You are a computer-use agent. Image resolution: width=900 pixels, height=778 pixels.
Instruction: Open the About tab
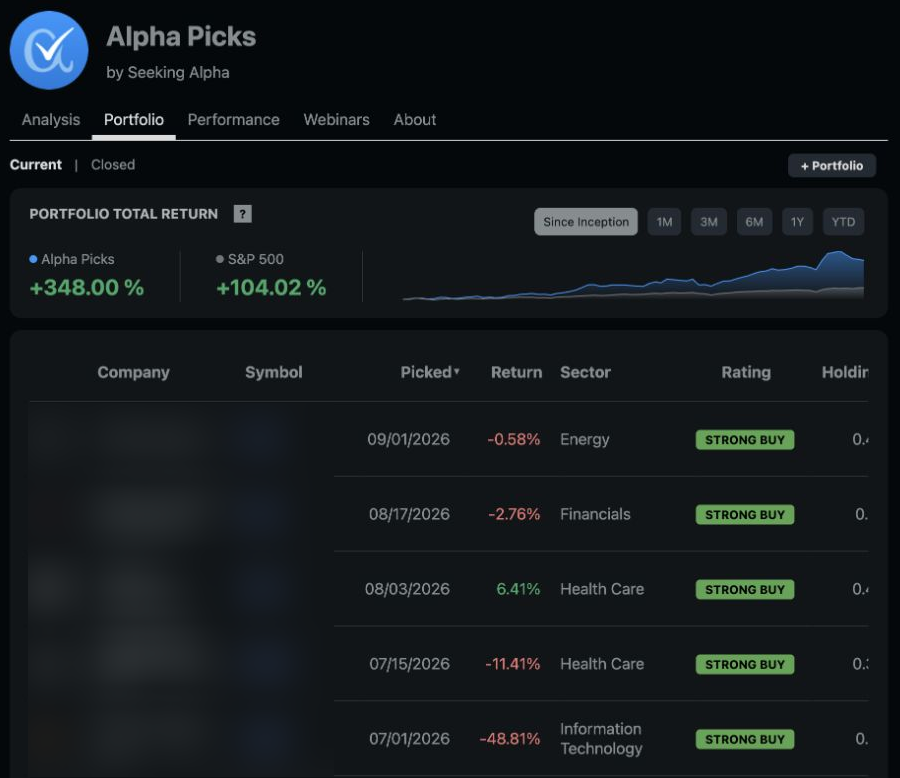tap(414, 119)
